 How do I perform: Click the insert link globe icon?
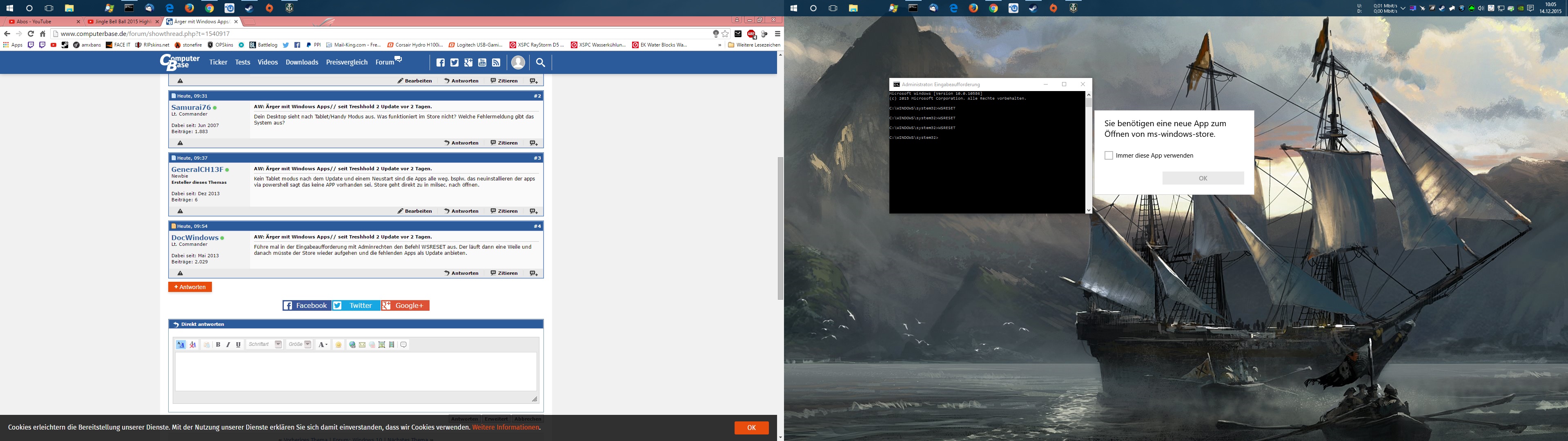click(x=352, y=345)
